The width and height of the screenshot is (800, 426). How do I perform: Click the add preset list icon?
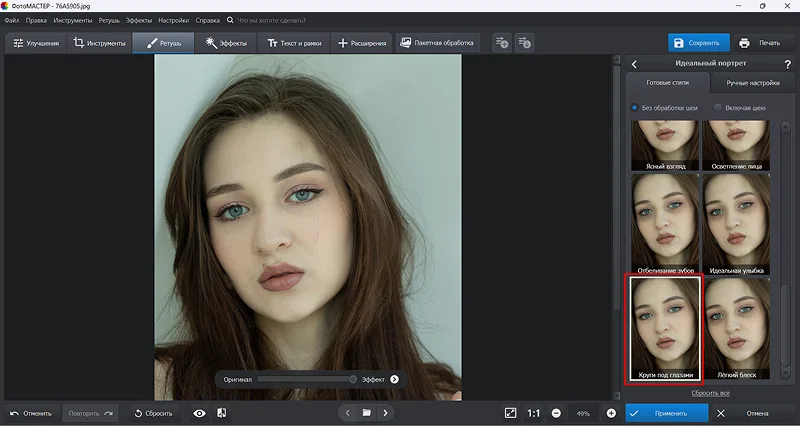click(502, 43)
